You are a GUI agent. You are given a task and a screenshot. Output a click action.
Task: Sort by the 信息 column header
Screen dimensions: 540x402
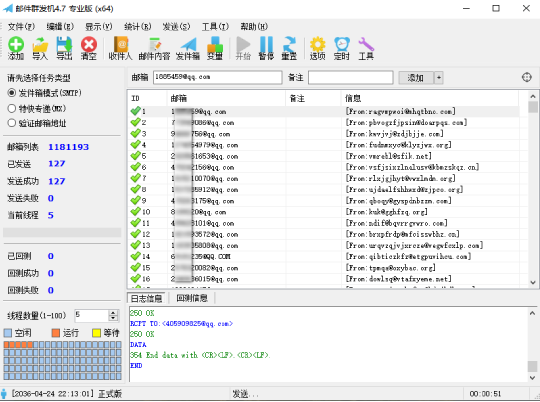click(x=430, y=99)
